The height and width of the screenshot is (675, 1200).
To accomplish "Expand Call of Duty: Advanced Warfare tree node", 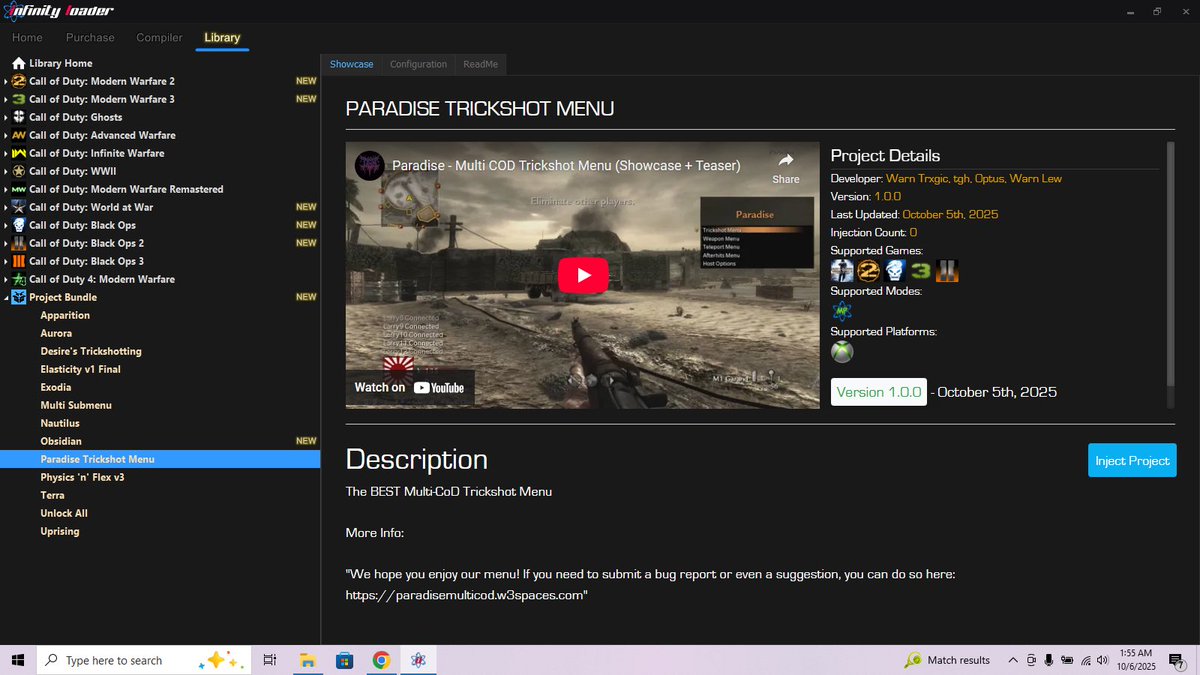I will tap(6, 135).
